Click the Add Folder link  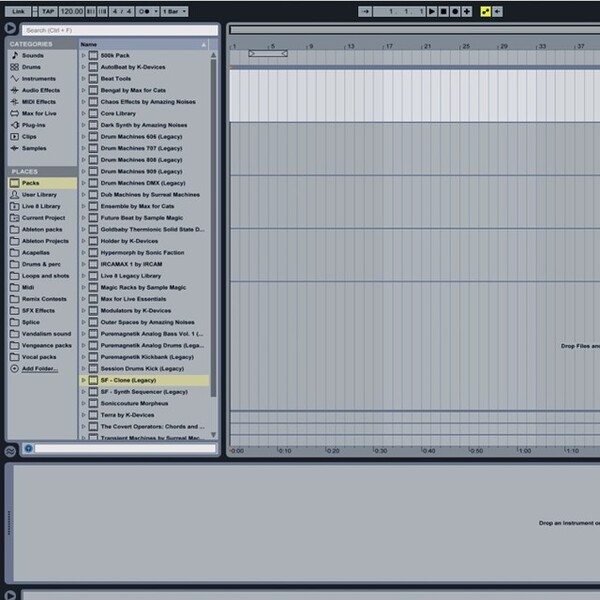click(40, 369)
